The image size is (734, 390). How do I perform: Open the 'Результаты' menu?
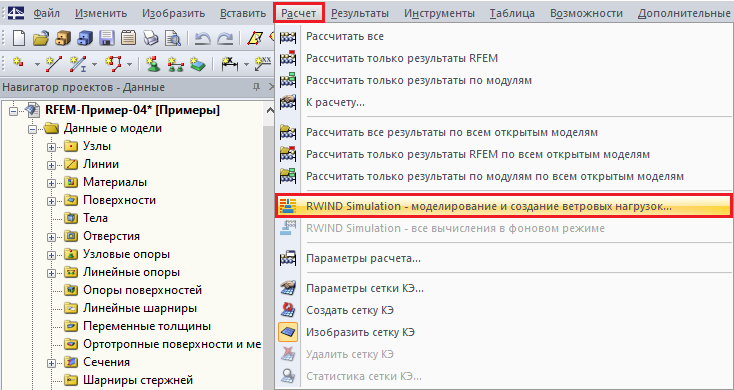pyautogui.click(x=360, y=13)
